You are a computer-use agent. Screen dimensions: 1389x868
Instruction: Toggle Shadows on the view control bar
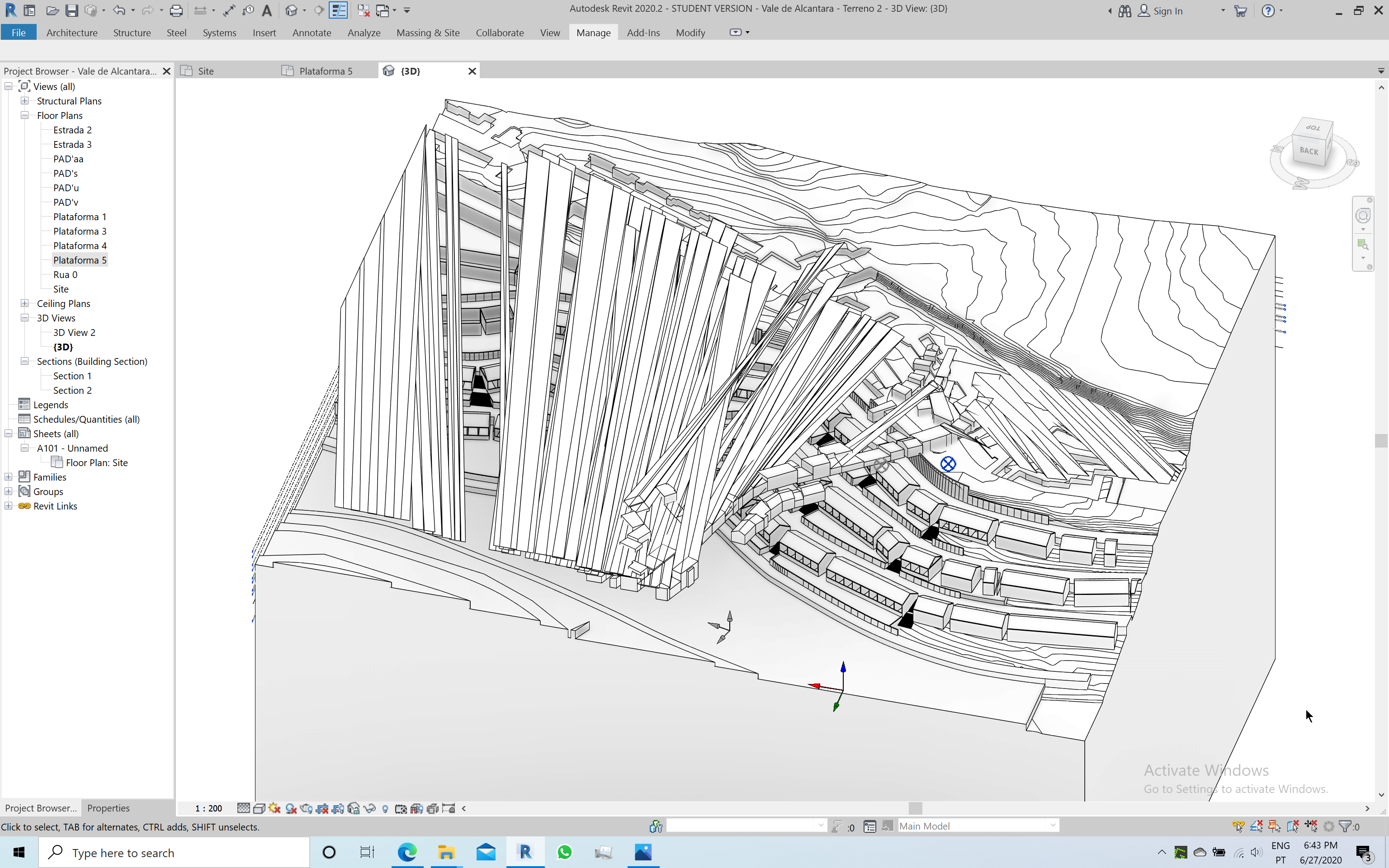(291, 808)
